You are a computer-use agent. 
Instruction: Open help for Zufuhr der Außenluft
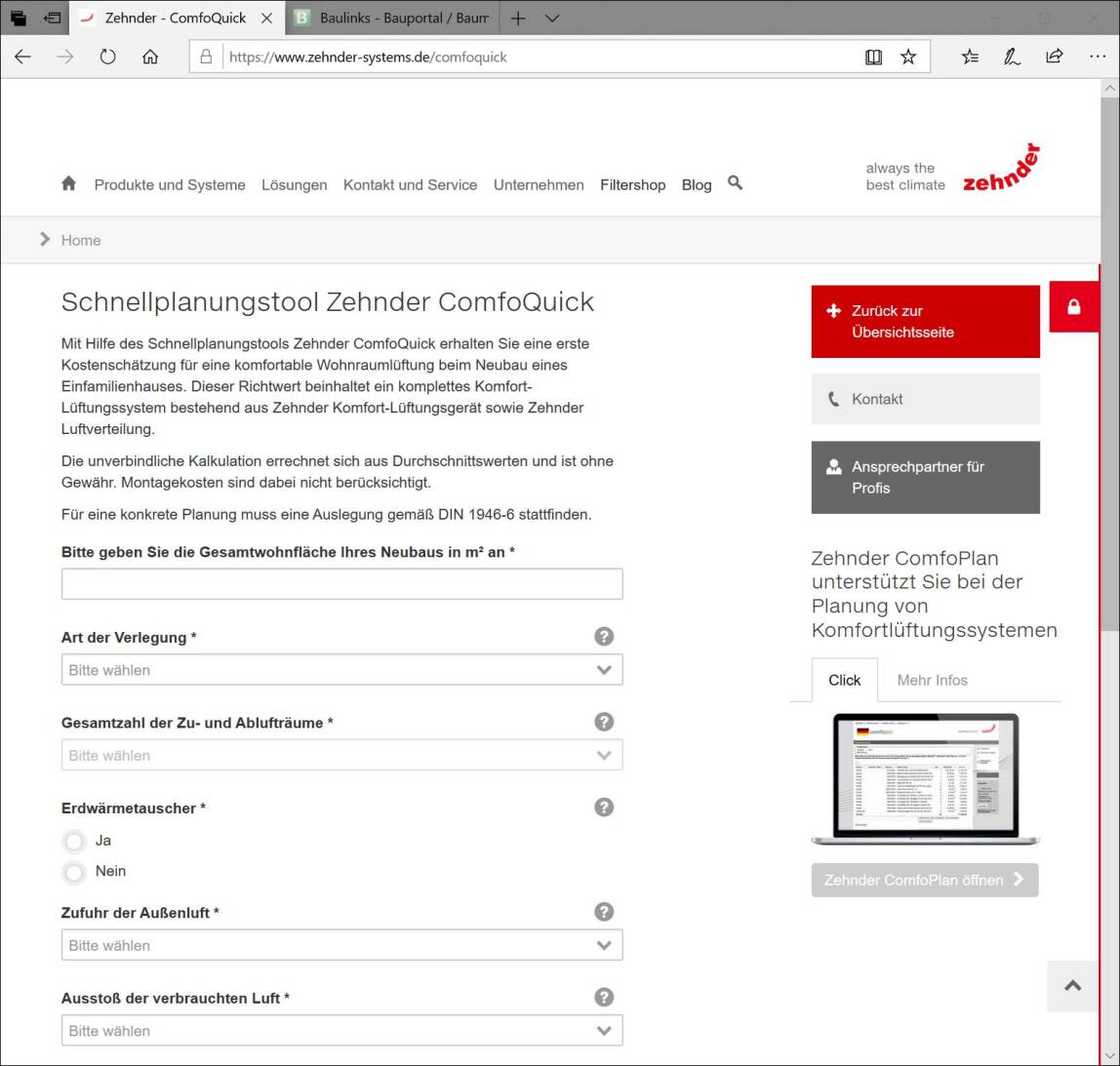click(604, 912)
